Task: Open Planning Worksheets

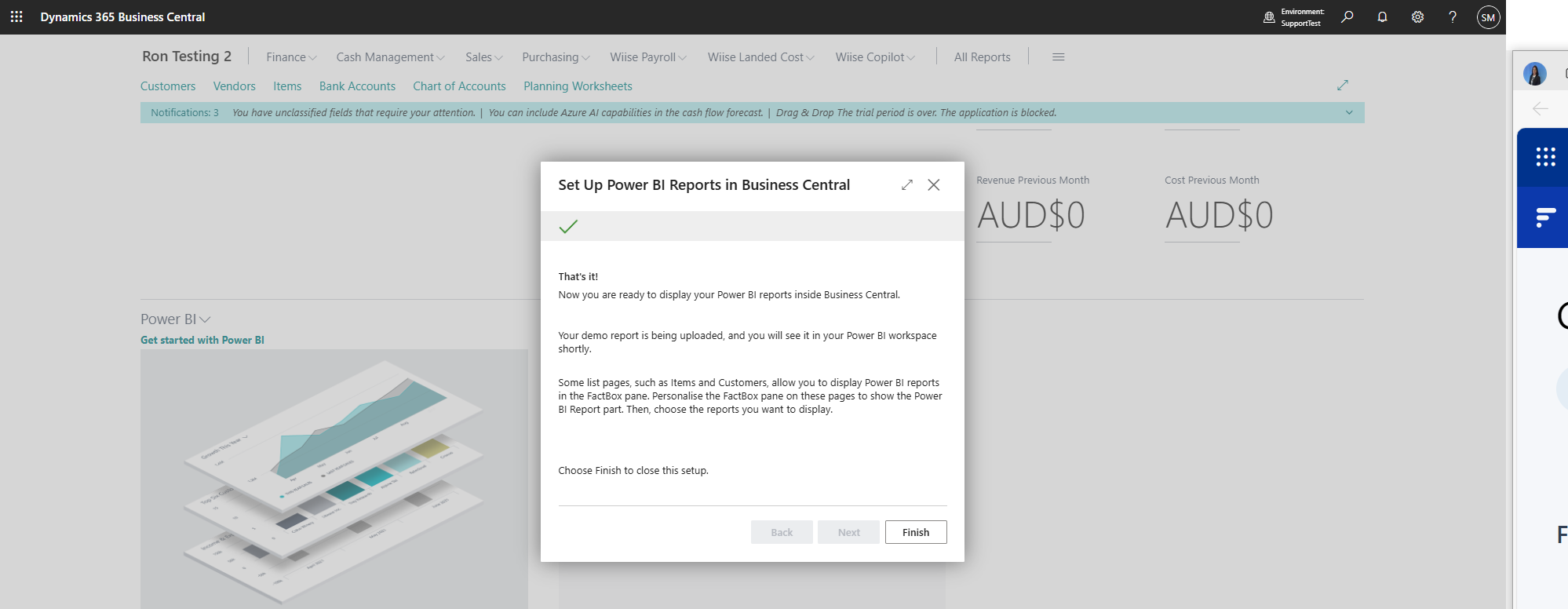Action: click(x=578, y=86)
